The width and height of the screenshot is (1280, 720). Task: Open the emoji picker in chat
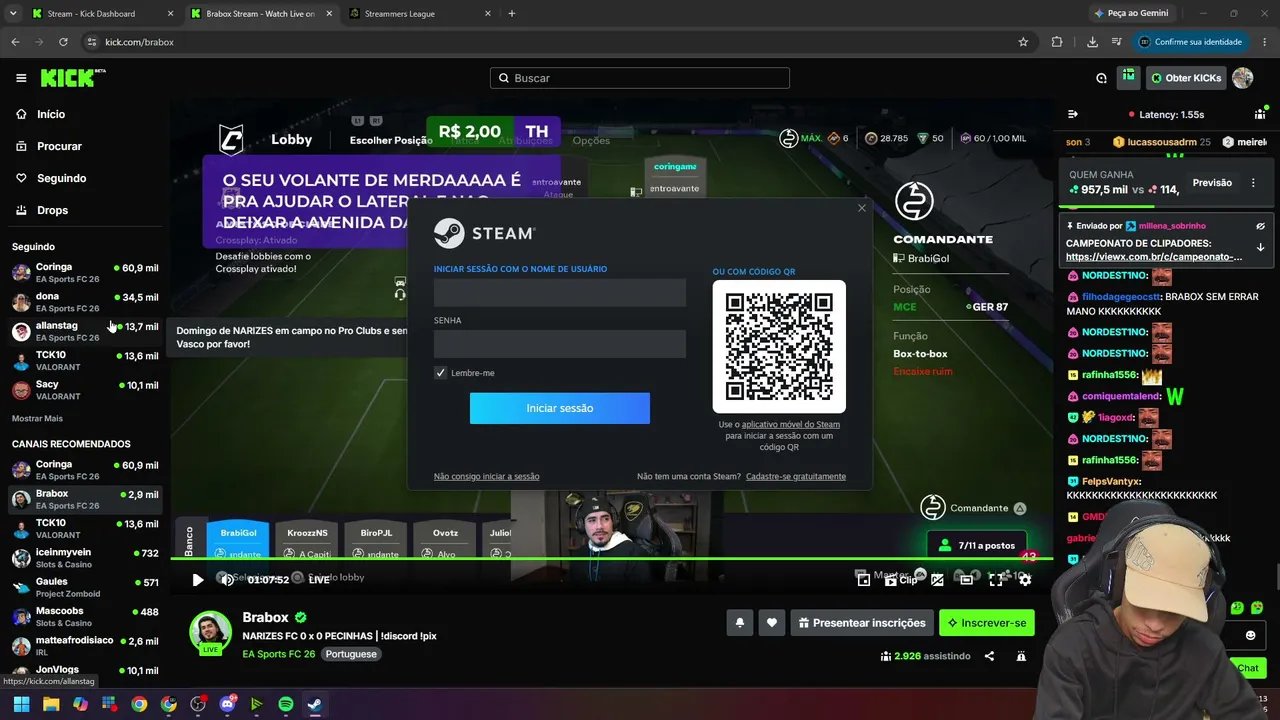point(1250,635)
